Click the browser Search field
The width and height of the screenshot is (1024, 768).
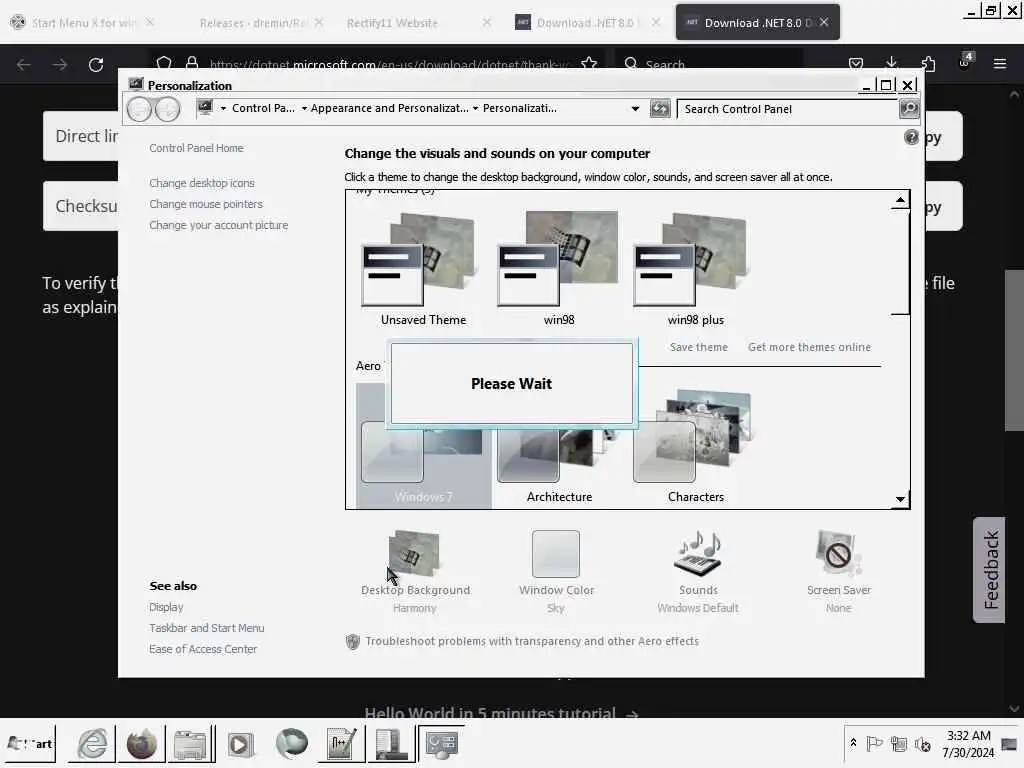[x=709, y=64]
